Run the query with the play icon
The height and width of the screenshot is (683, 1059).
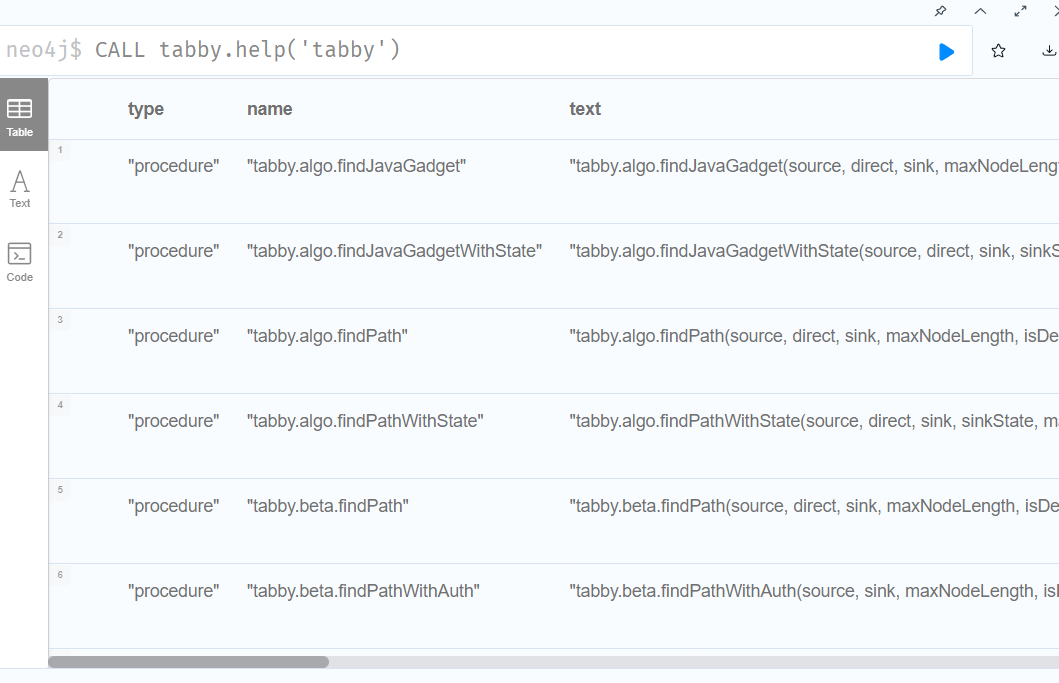(x=946, y=51)
